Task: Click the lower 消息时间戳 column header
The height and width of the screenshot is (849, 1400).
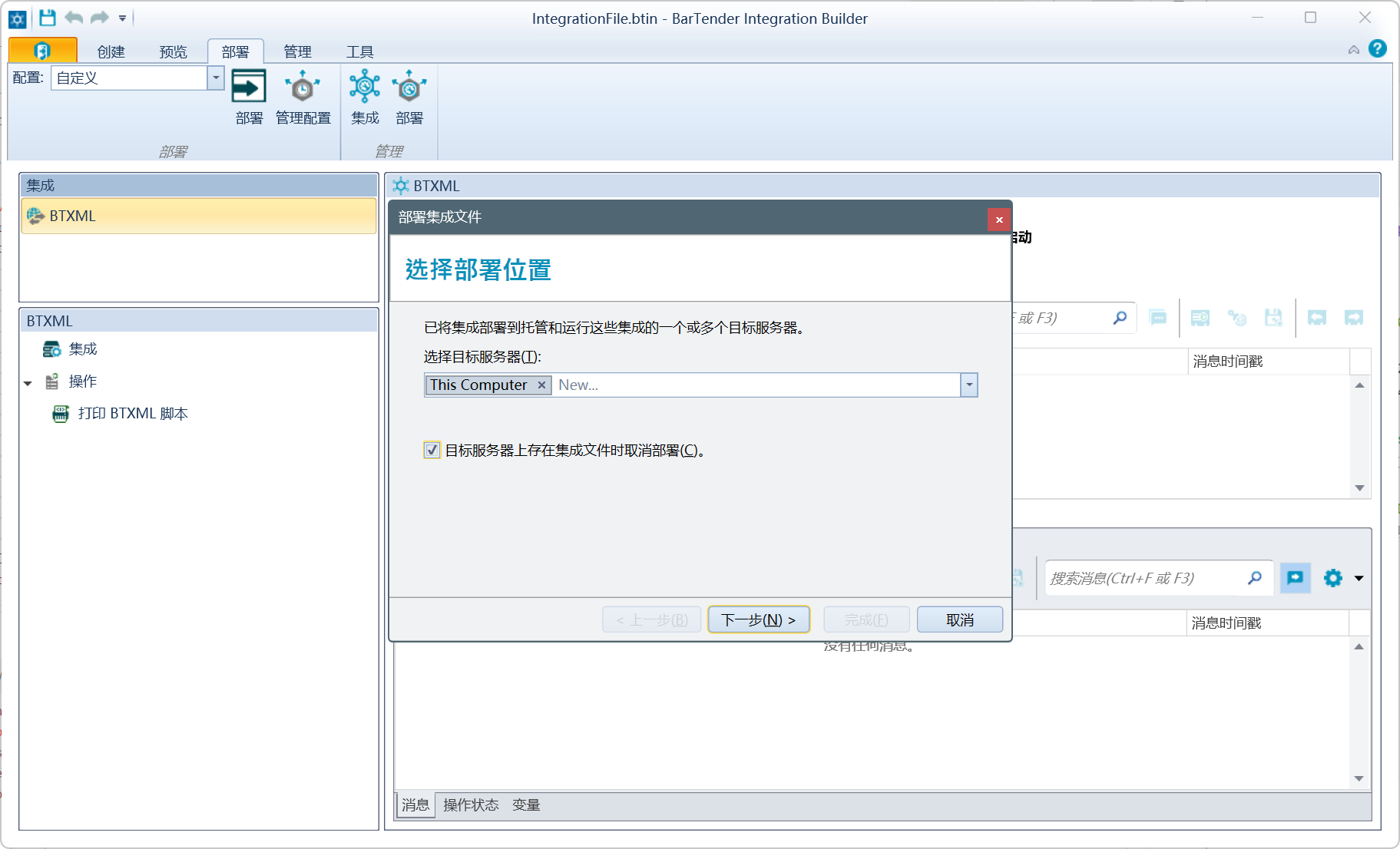Action: (x=1267, y=623)
